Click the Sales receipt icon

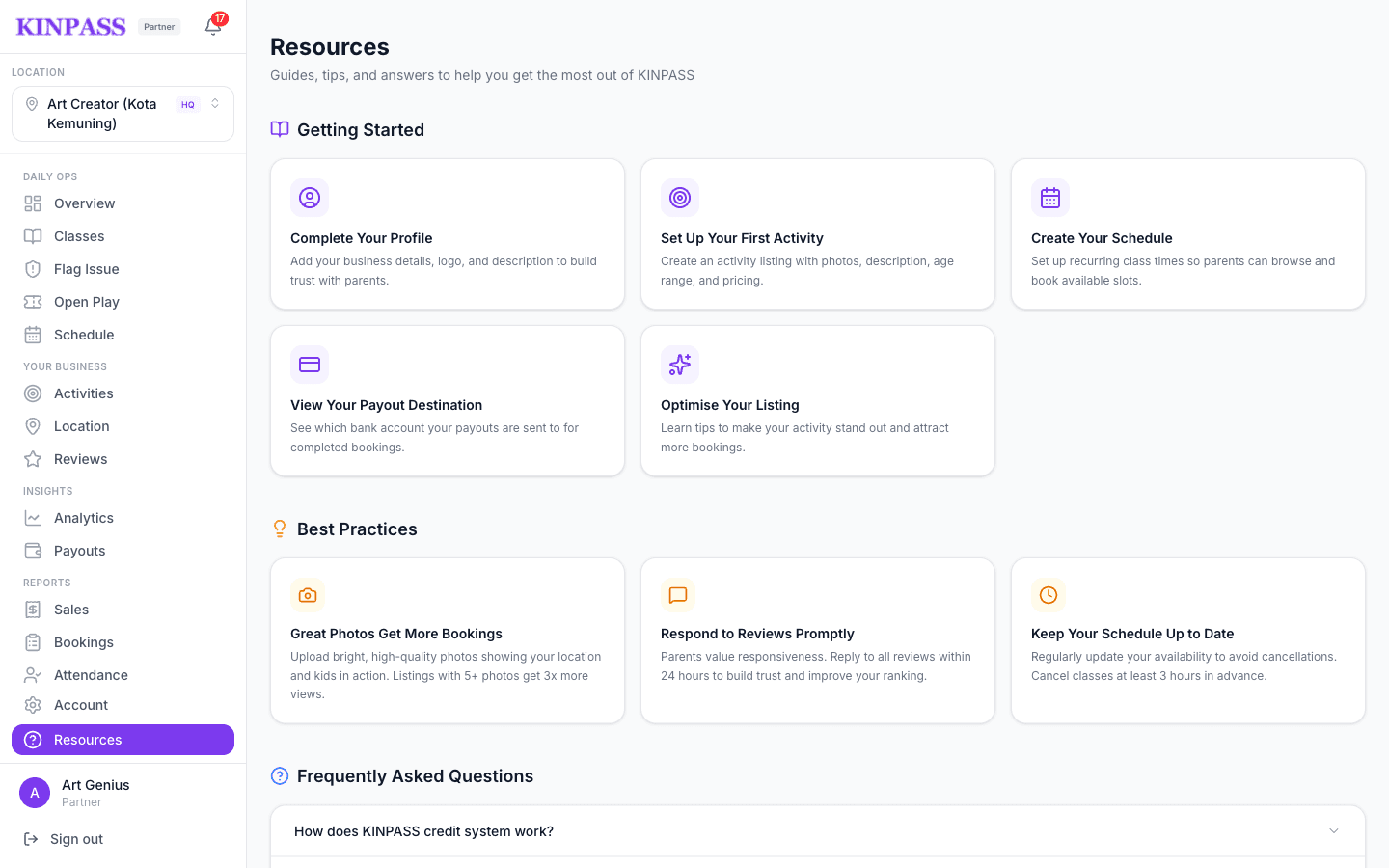[x=33, y=610]
